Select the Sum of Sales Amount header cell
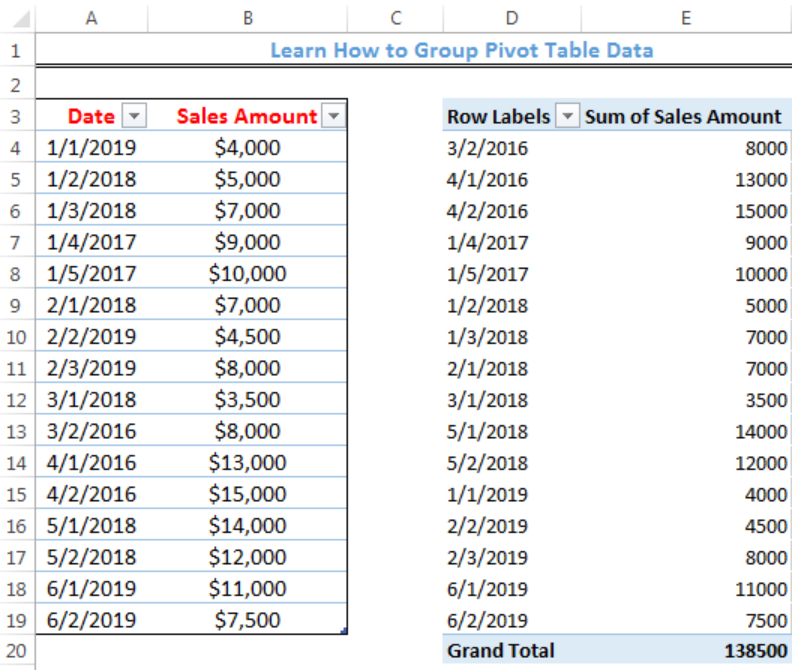 686,116
